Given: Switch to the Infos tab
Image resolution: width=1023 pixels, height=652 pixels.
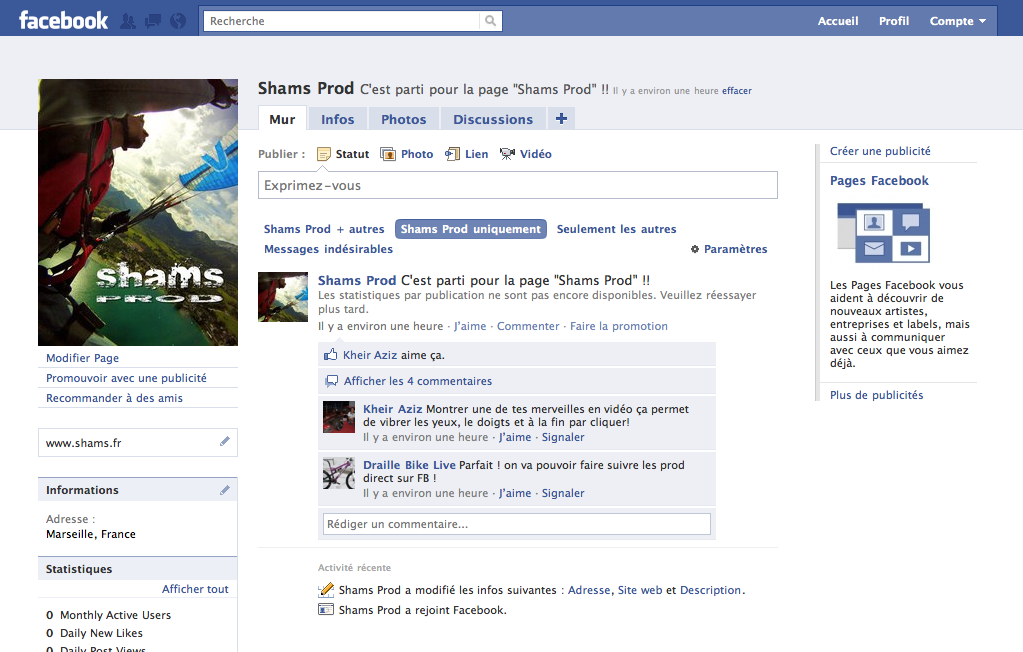Looking at the screenshot, I should pos(337,119).
